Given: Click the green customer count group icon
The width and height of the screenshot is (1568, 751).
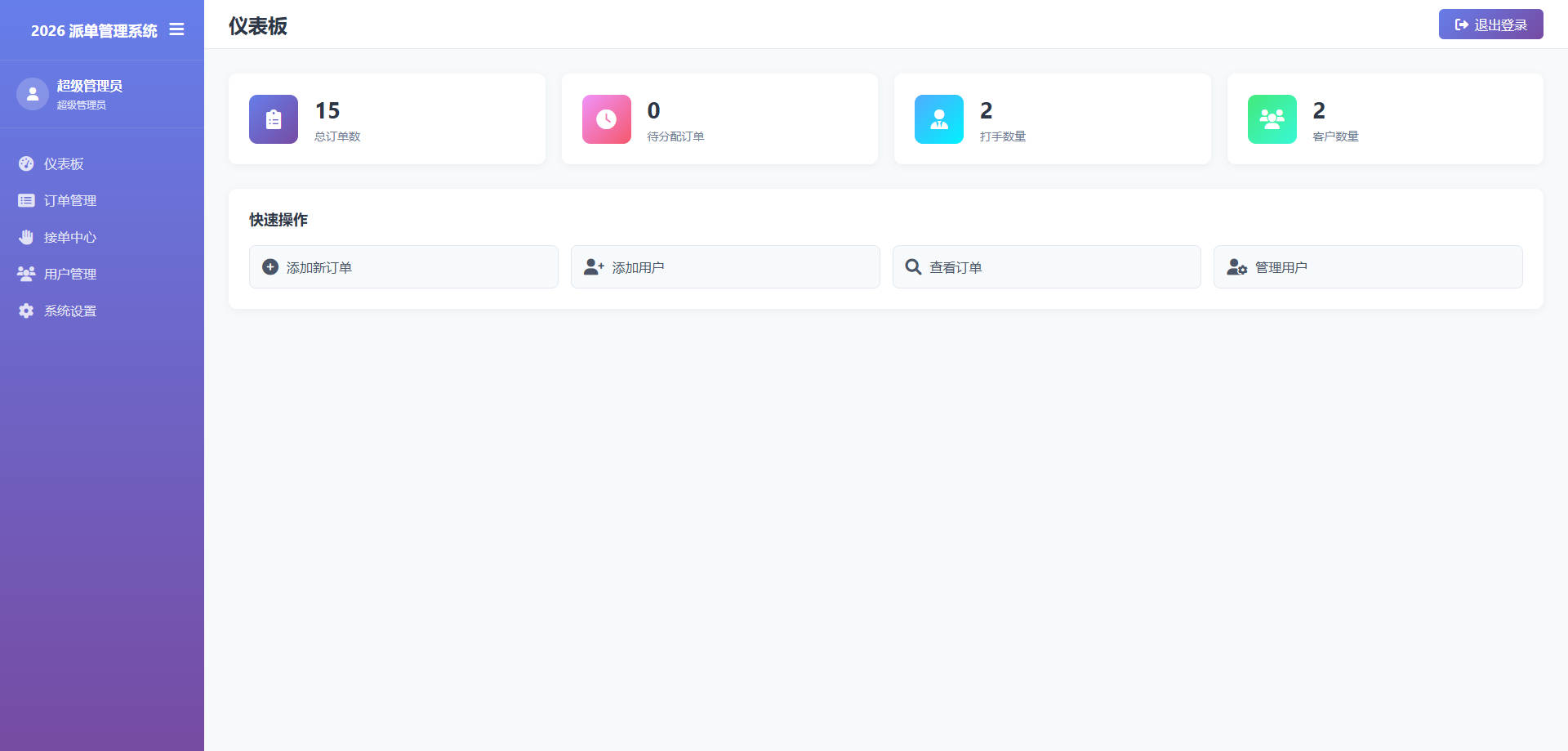Looking at the screenshot, I should point(1272,119).
